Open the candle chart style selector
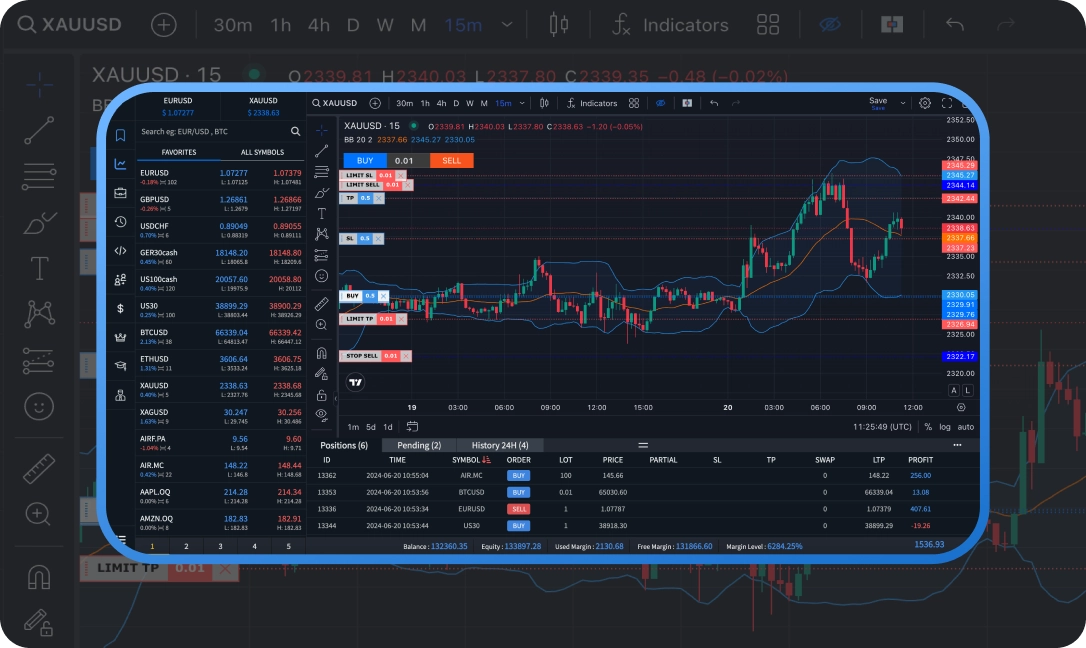Screen dimensions: 1086x648 [543, 103]
